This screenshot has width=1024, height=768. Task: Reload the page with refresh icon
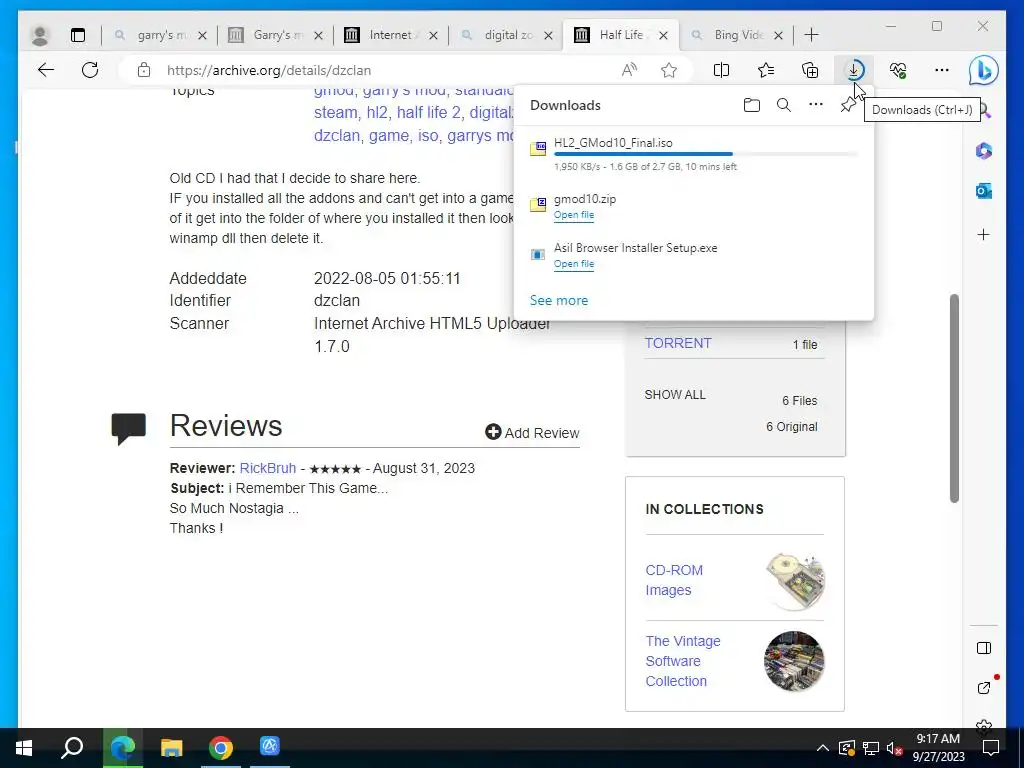pyautogui.click(x=90, y=70)
